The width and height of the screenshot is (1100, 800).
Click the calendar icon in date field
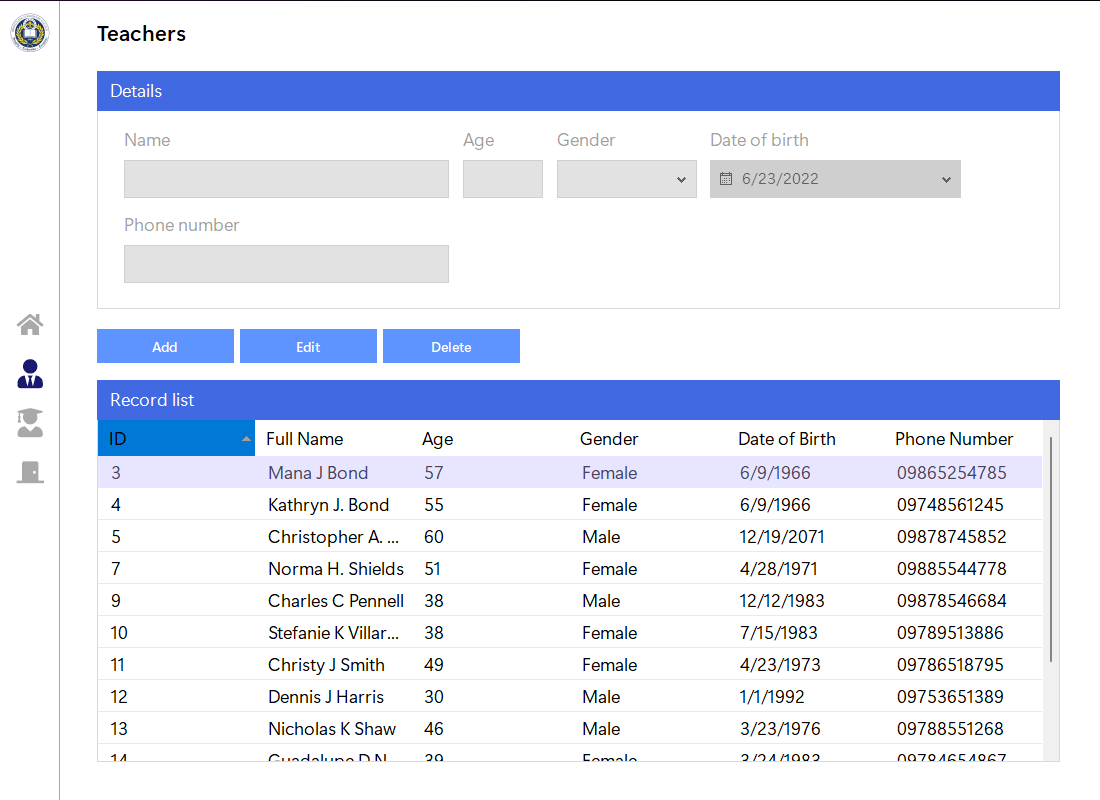click(727, 179)
